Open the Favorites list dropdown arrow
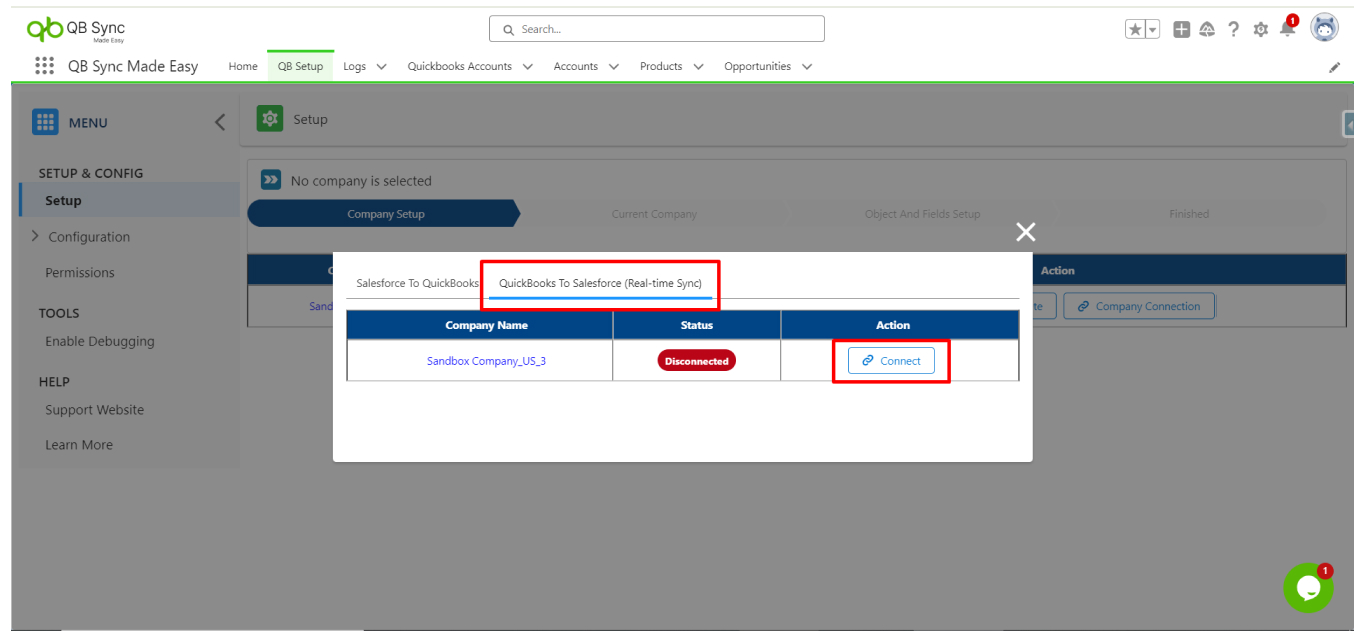1365x637 pixels. 1153,30
